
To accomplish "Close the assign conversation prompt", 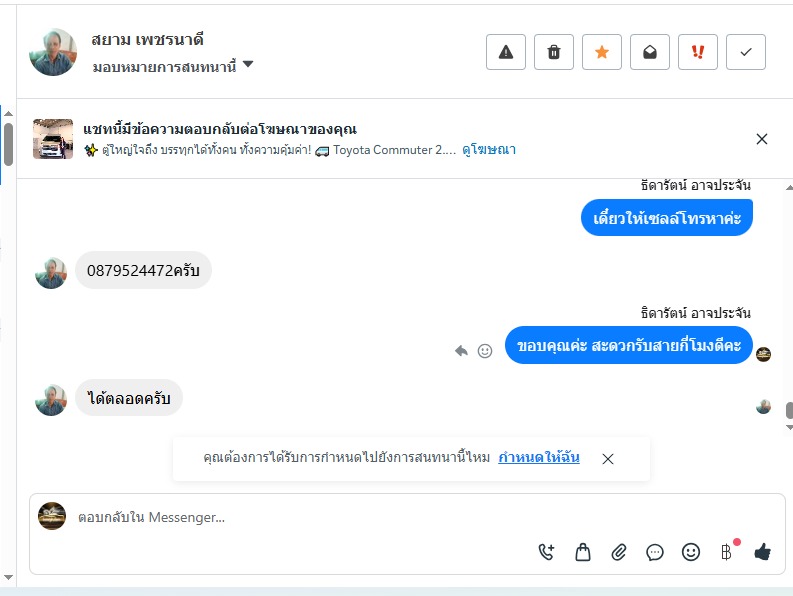I will point(608,458).
